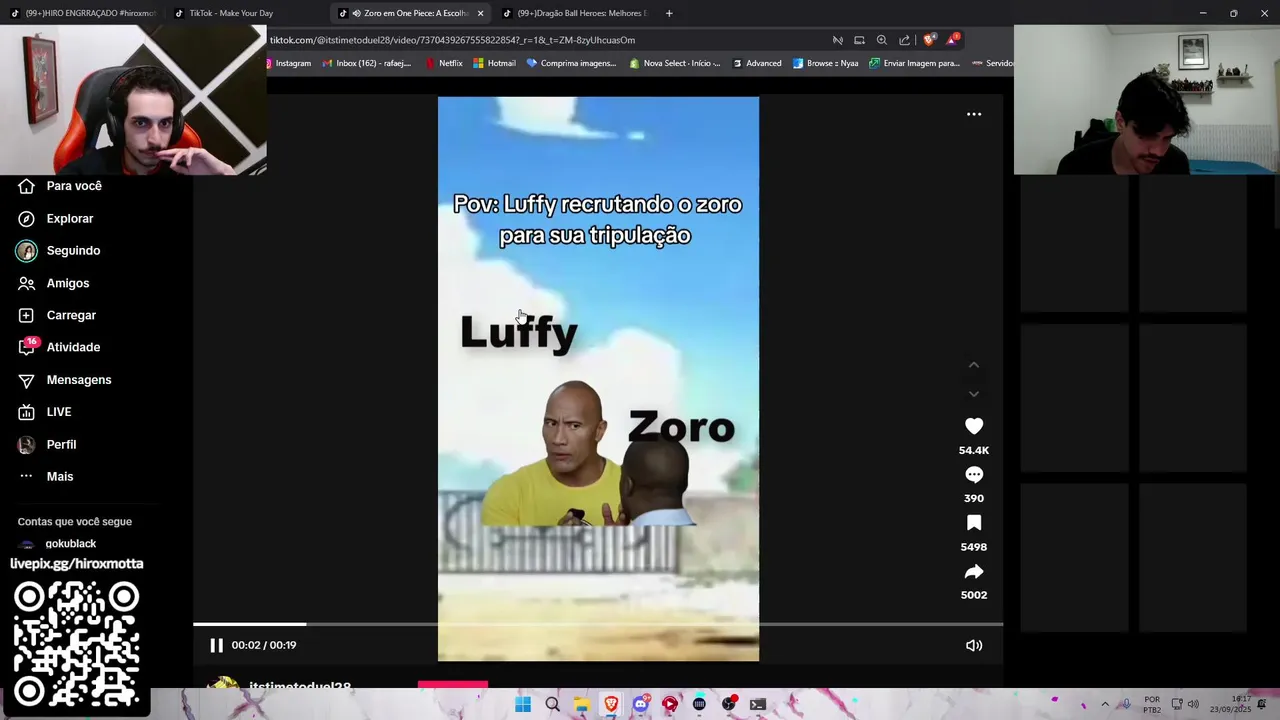Switch to the TikTok - Make Your Day tab

pyautogui.click(x=230, y=13)
